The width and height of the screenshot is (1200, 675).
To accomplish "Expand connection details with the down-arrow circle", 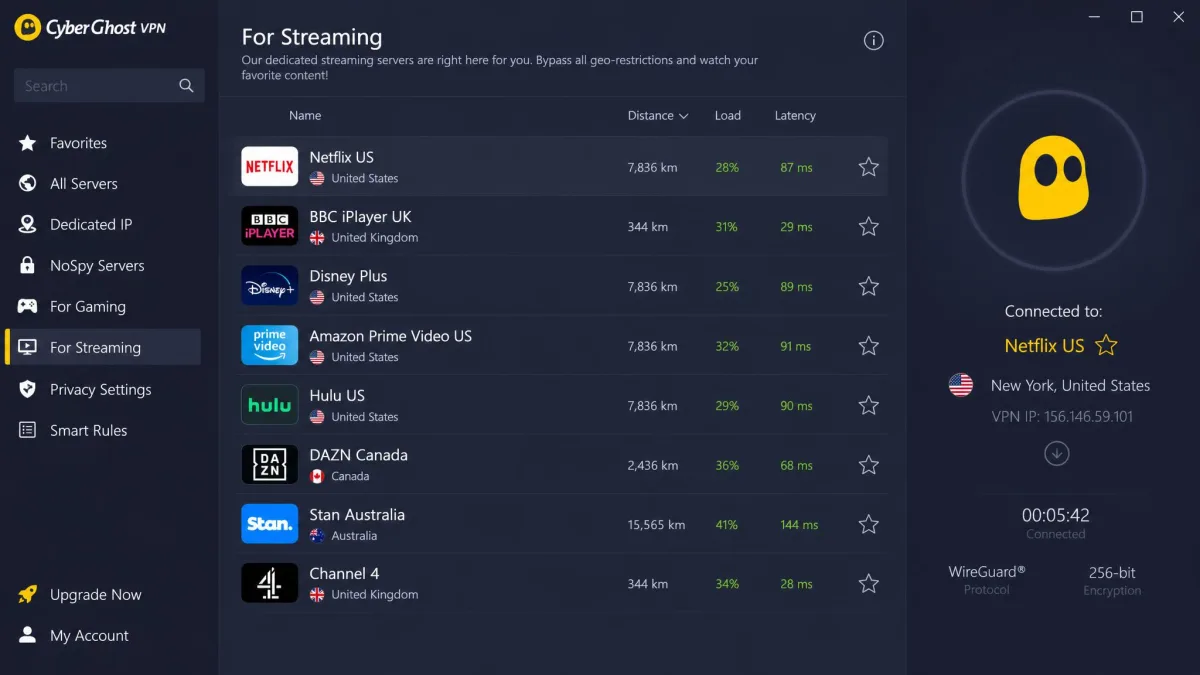I will point(1057,454).
